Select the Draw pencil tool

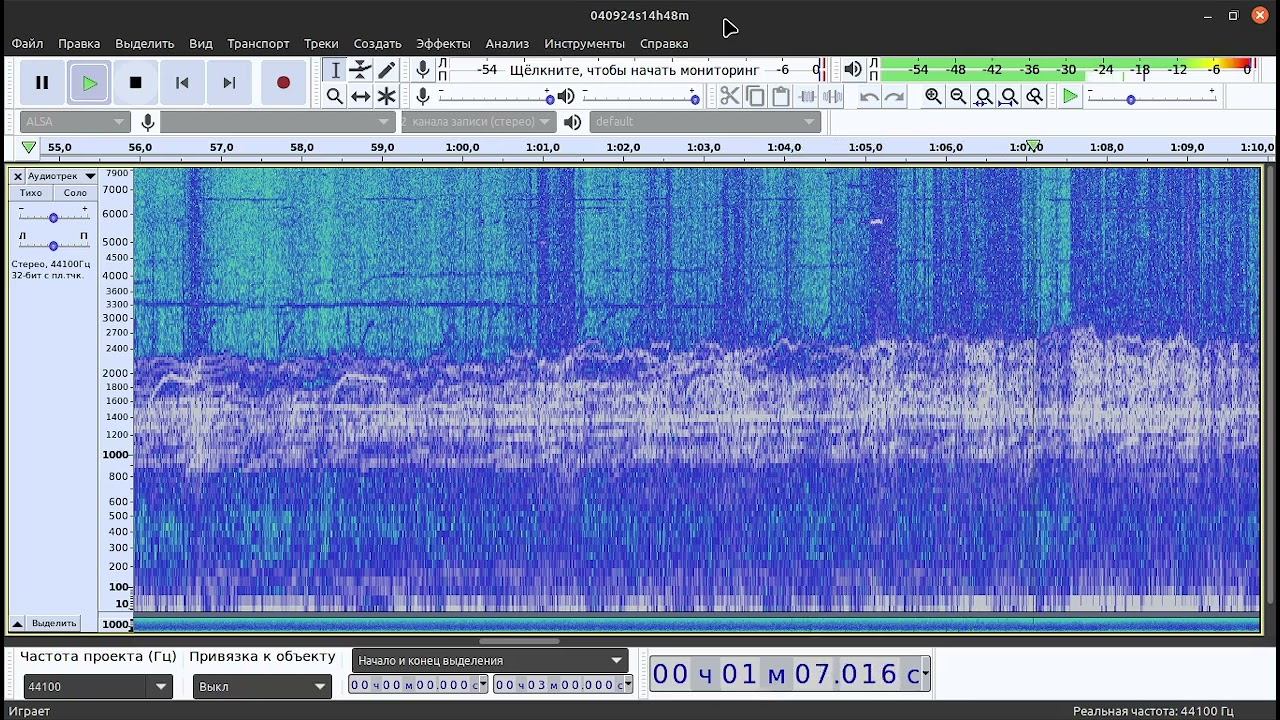[x=386, y=70]
